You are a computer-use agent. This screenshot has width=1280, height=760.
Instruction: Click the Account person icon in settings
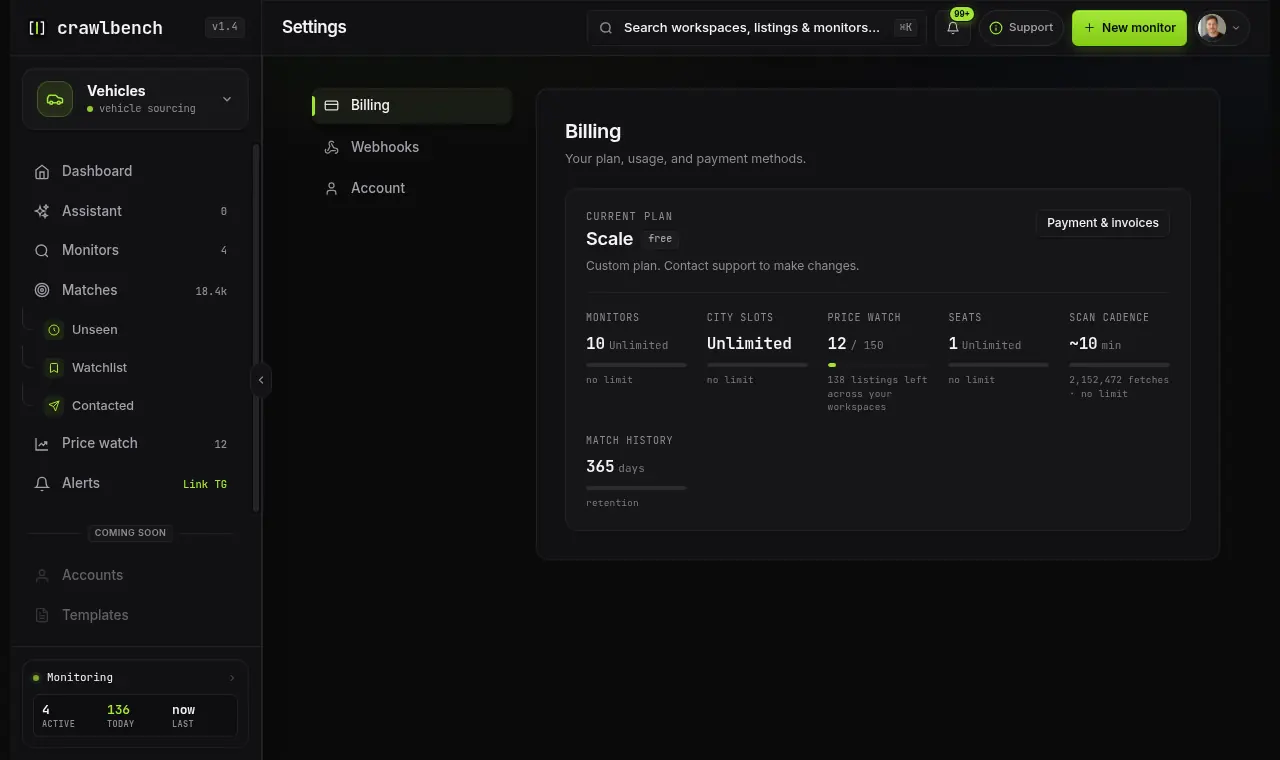(332, 188)
